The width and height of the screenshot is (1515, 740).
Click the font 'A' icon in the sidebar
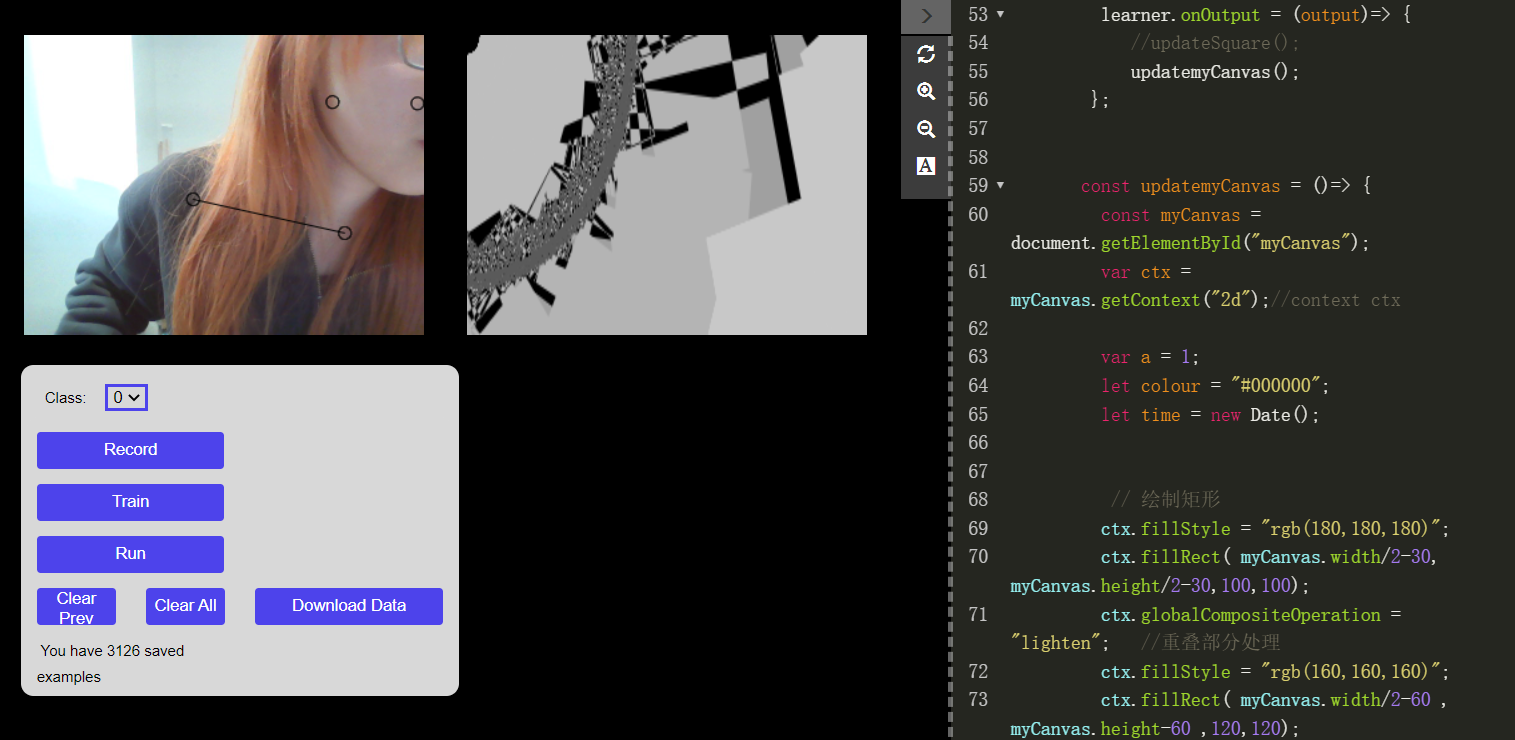tap(925, 166)
